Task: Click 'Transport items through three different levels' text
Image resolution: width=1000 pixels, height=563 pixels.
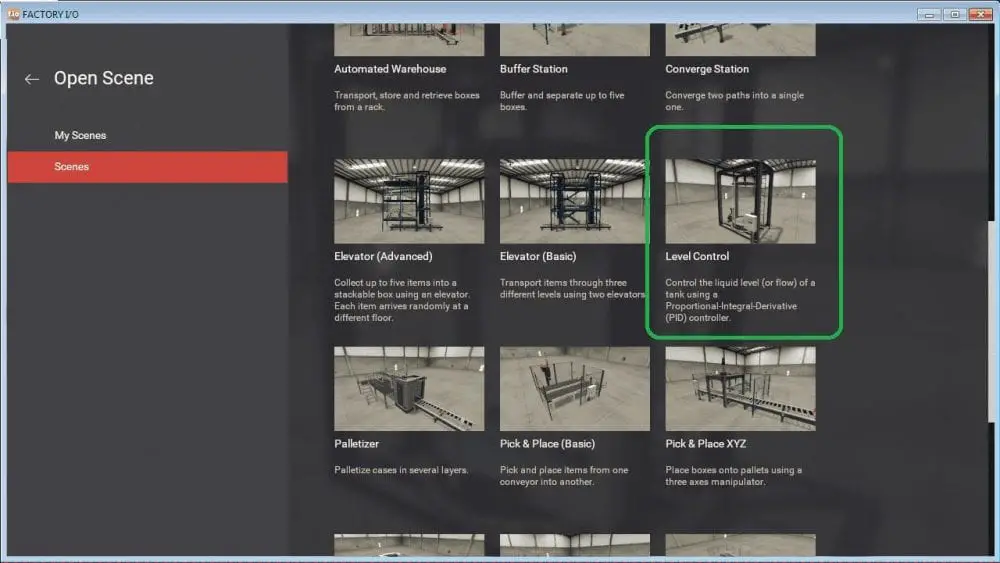Action: pyautogui.click(x=573, y=288)
